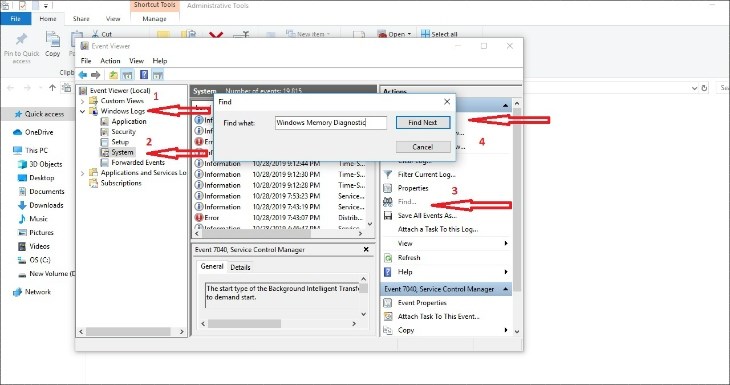Click Select all in Explorer ribbon

coord(439,34)
